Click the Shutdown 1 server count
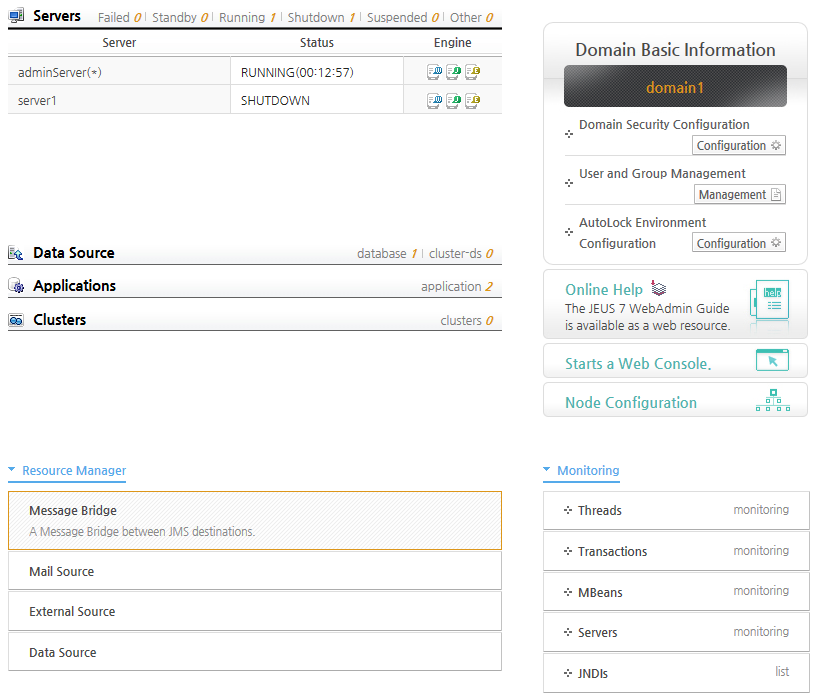Screen dimensions: 817x700 321,18
